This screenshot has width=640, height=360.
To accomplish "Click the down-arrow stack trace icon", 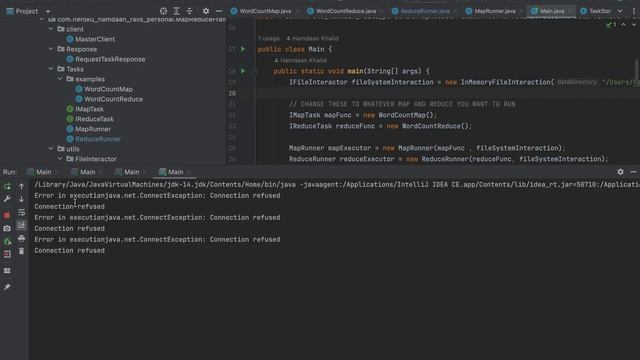I will tap(21, 199).
